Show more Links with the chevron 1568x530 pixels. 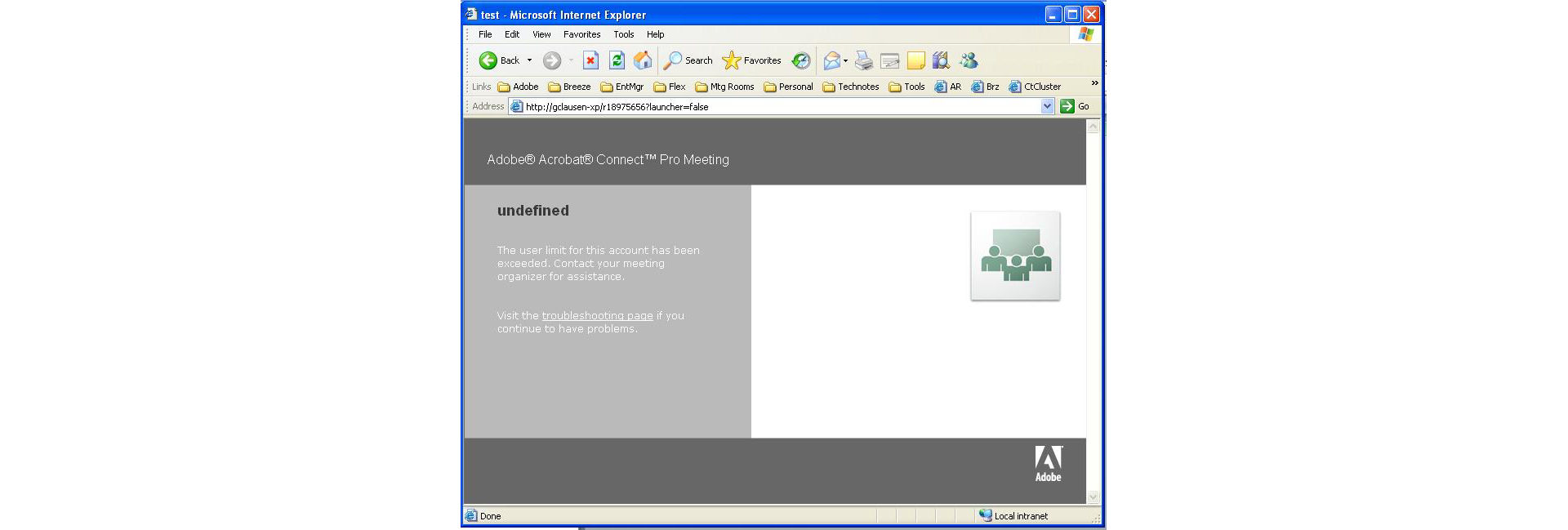pos(1094,84)
